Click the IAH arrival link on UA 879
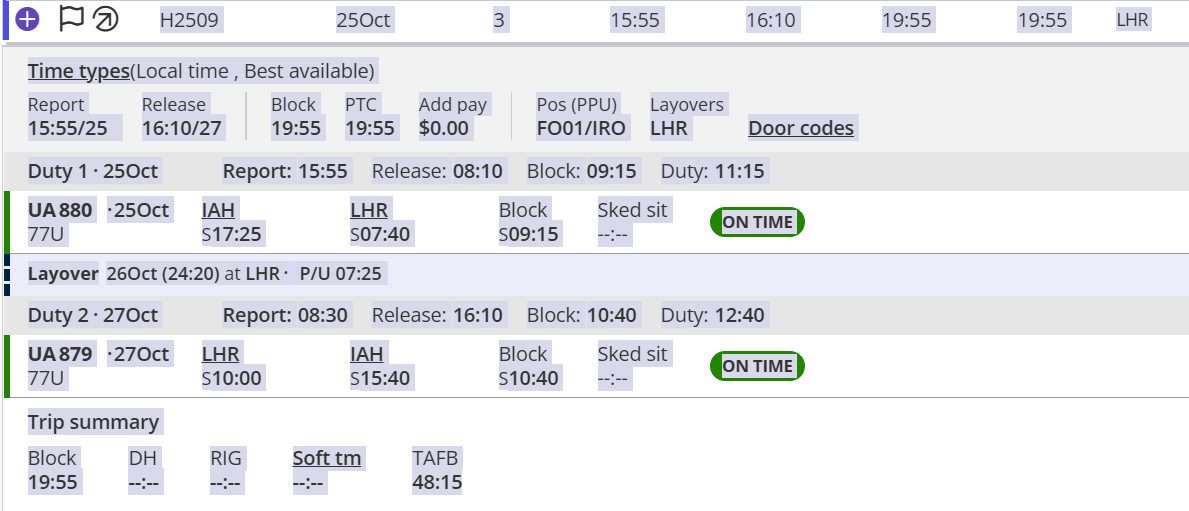The height and width of the screenshot is (511, 1189). pos(366,354)
